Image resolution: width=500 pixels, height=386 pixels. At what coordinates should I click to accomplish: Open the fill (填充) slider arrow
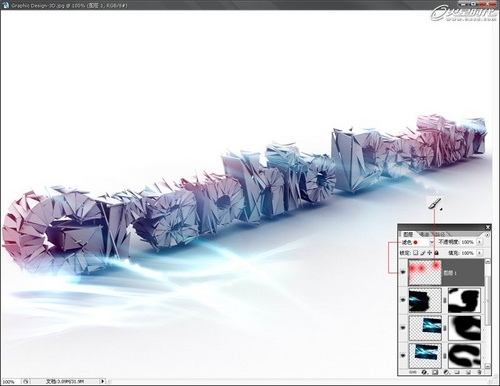coord(479,253)
